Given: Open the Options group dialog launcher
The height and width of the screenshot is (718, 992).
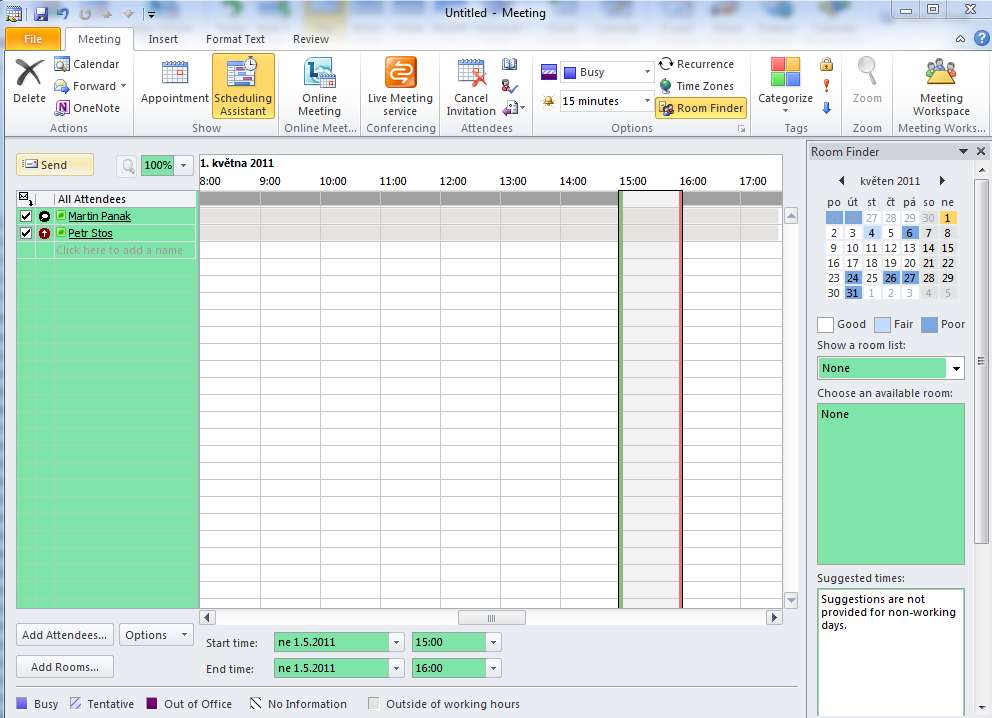Looking at the screenshot, I should (x=741, y=128).
